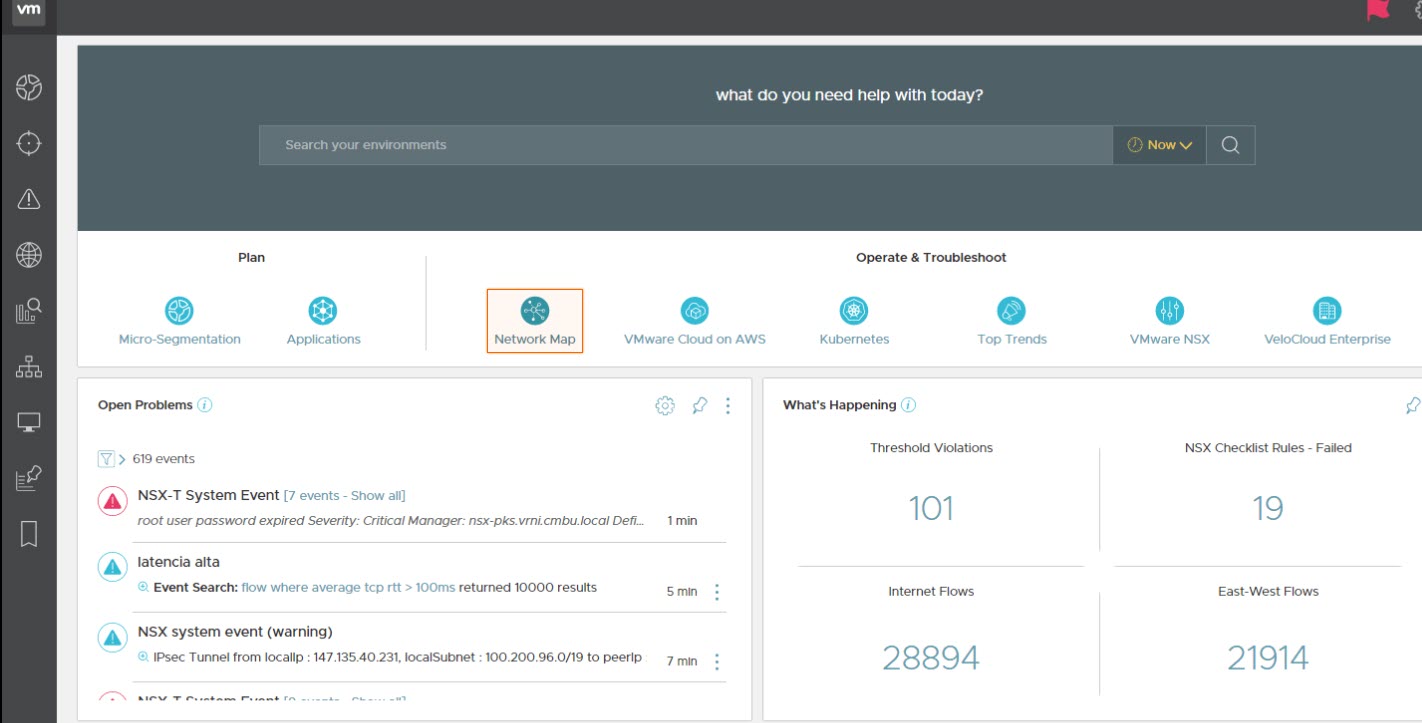This screenshot has height=723, width=1422.
Task: Open the Network Map tile
Action: click(x=534, y=321)
